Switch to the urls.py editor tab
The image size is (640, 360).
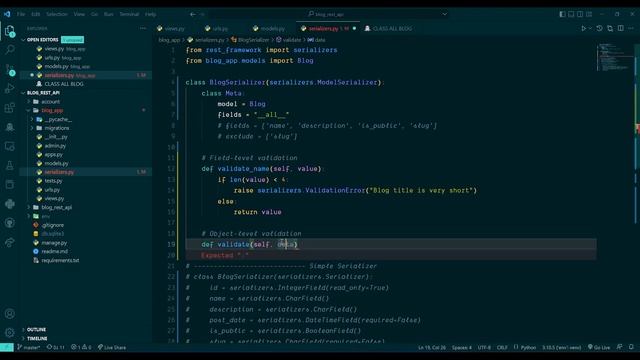click(x=220, y=29)
